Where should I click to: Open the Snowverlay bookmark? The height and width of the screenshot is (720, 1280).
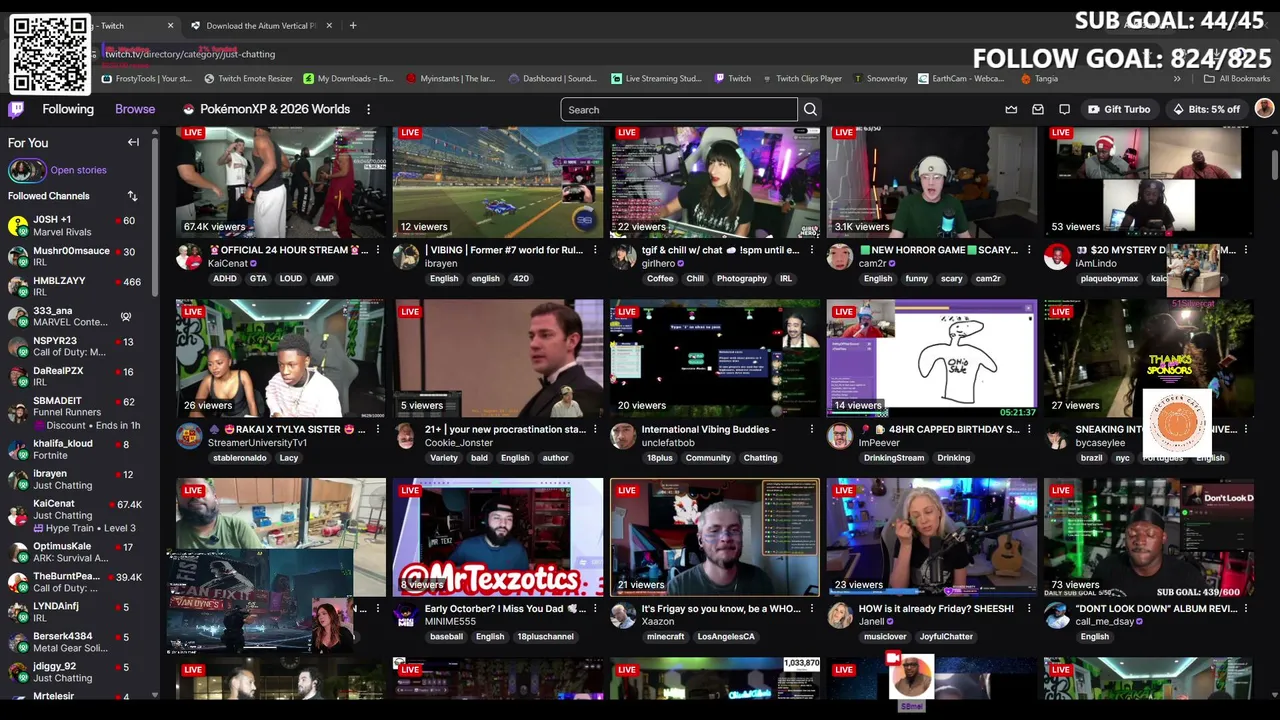pos(879,78)
